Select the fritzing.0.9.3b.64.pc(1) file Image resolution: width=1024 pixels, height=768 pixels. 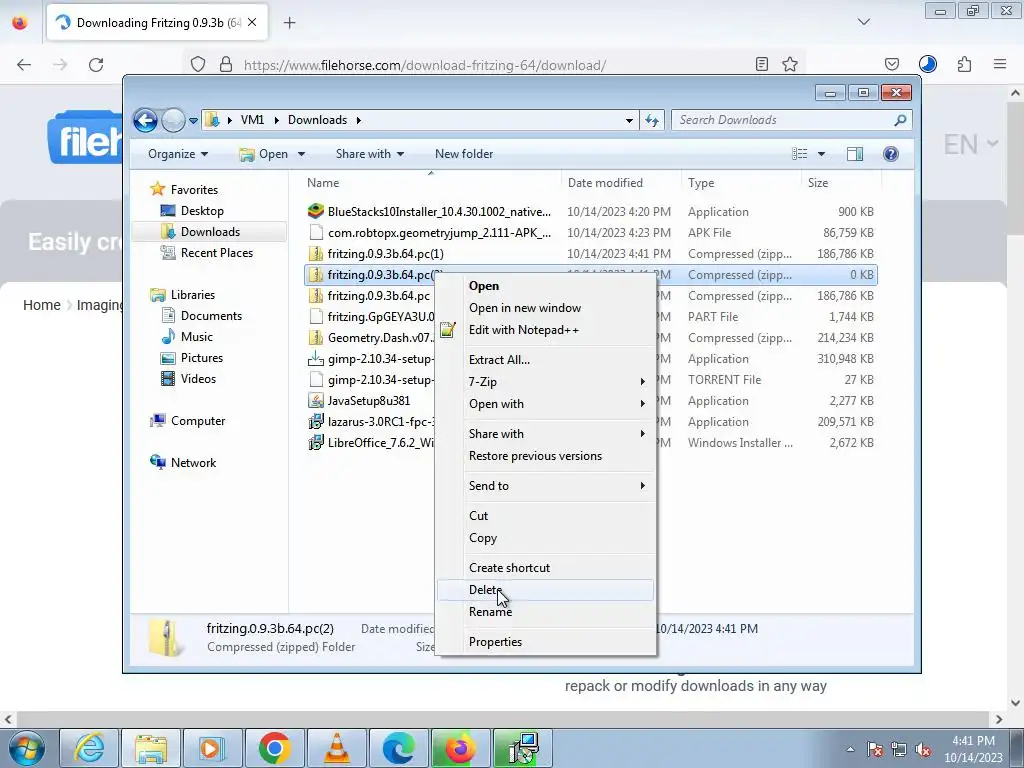click(385, 253)
